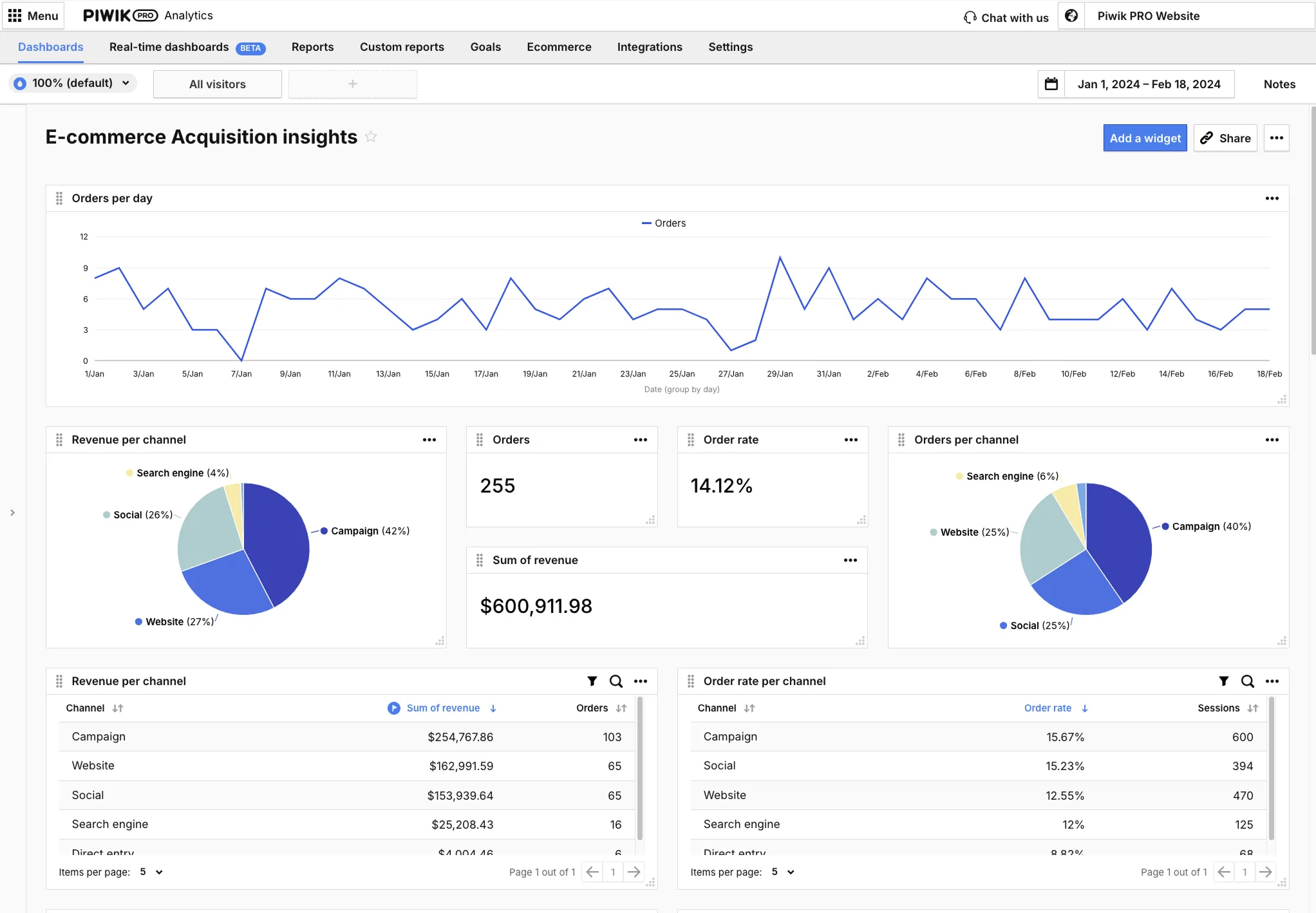Viewport: 1316px width, 913px height.
Task: Click Campaign legend swatch in Revenue pie
Action: 324,531
